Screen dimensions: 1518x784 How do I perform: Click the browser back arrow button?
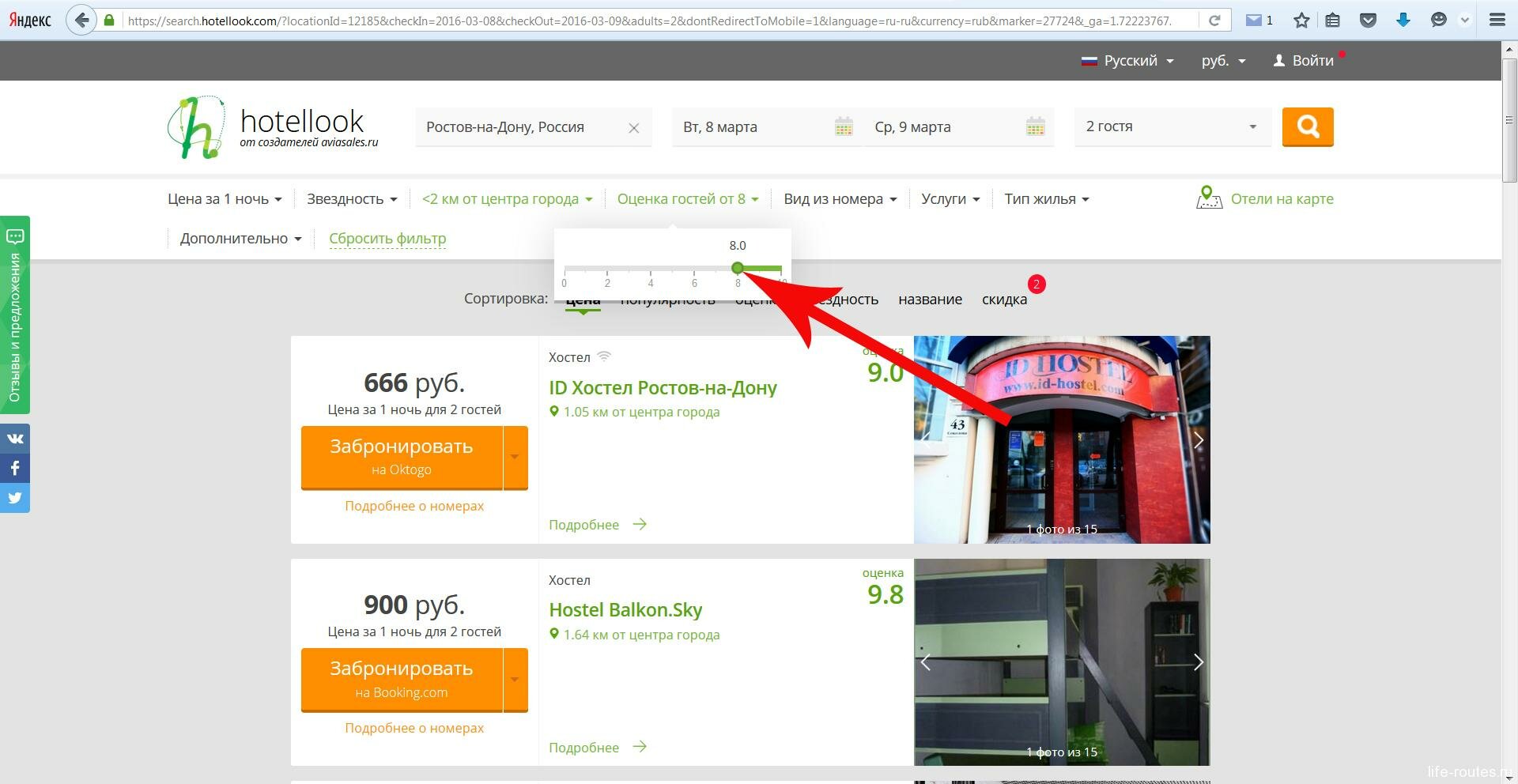[x=81, y=21]
